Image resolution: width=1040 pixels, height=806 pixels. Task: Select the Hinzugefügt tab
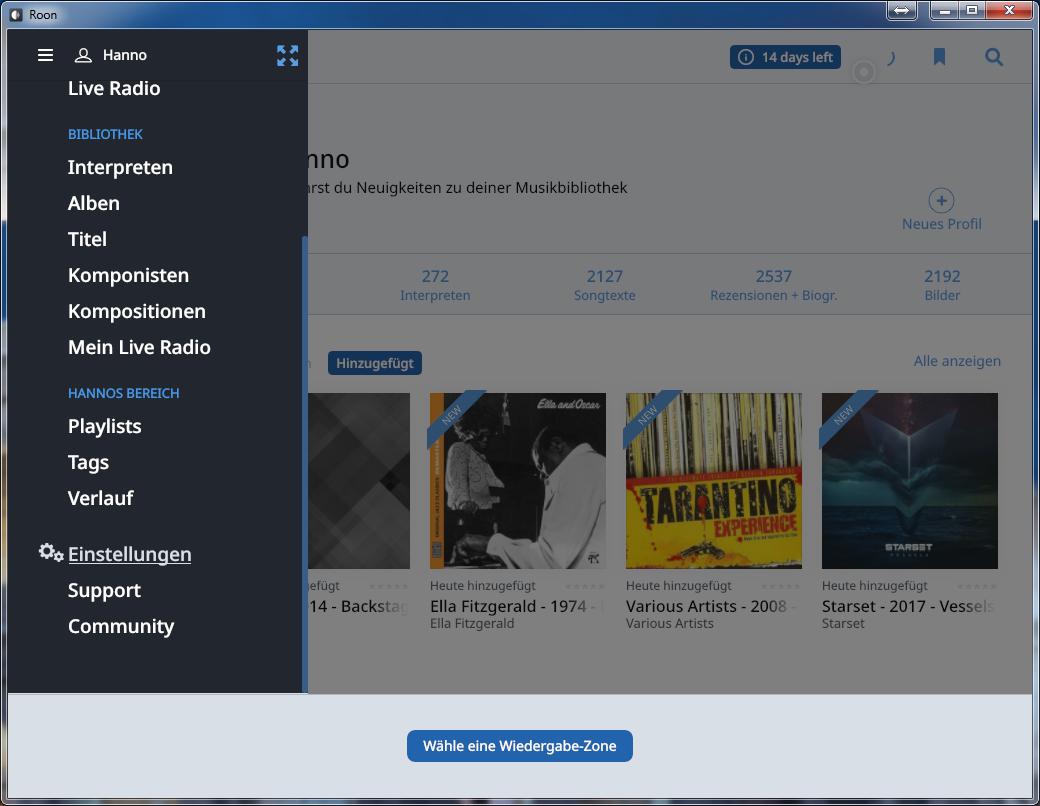pos(375,363)
